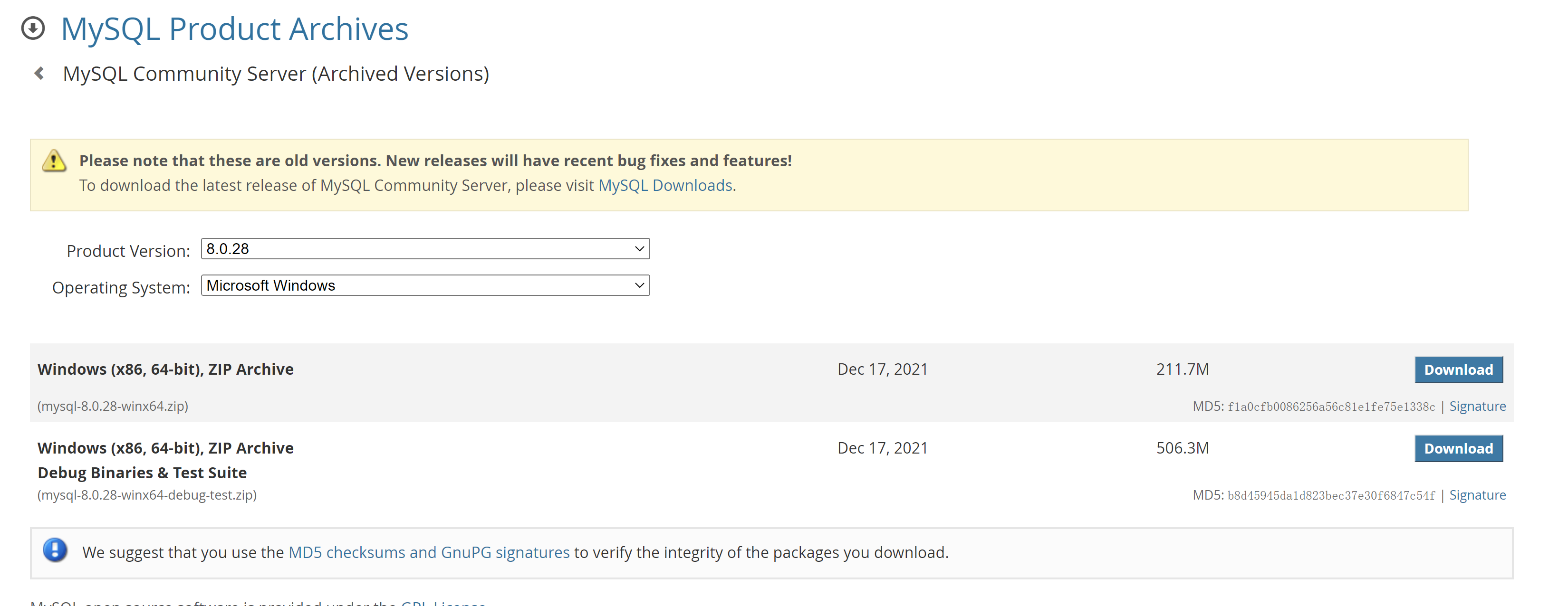
Task: Open the Product Version dropdown showing 8.0.28
Action: coord(425,249)
